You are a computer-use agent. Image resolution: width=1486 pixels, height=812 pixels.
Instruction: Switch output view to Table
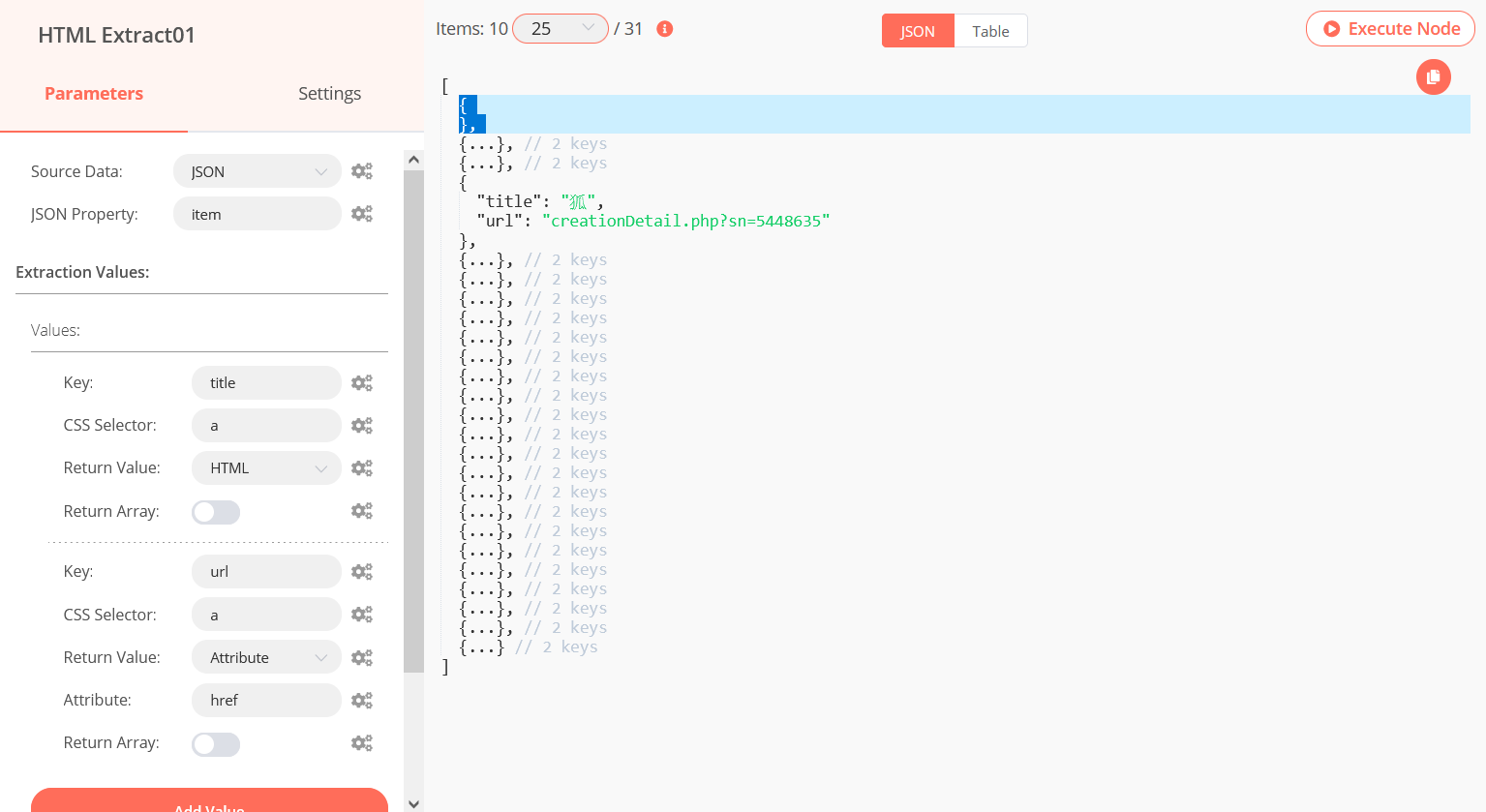point(989,30)
